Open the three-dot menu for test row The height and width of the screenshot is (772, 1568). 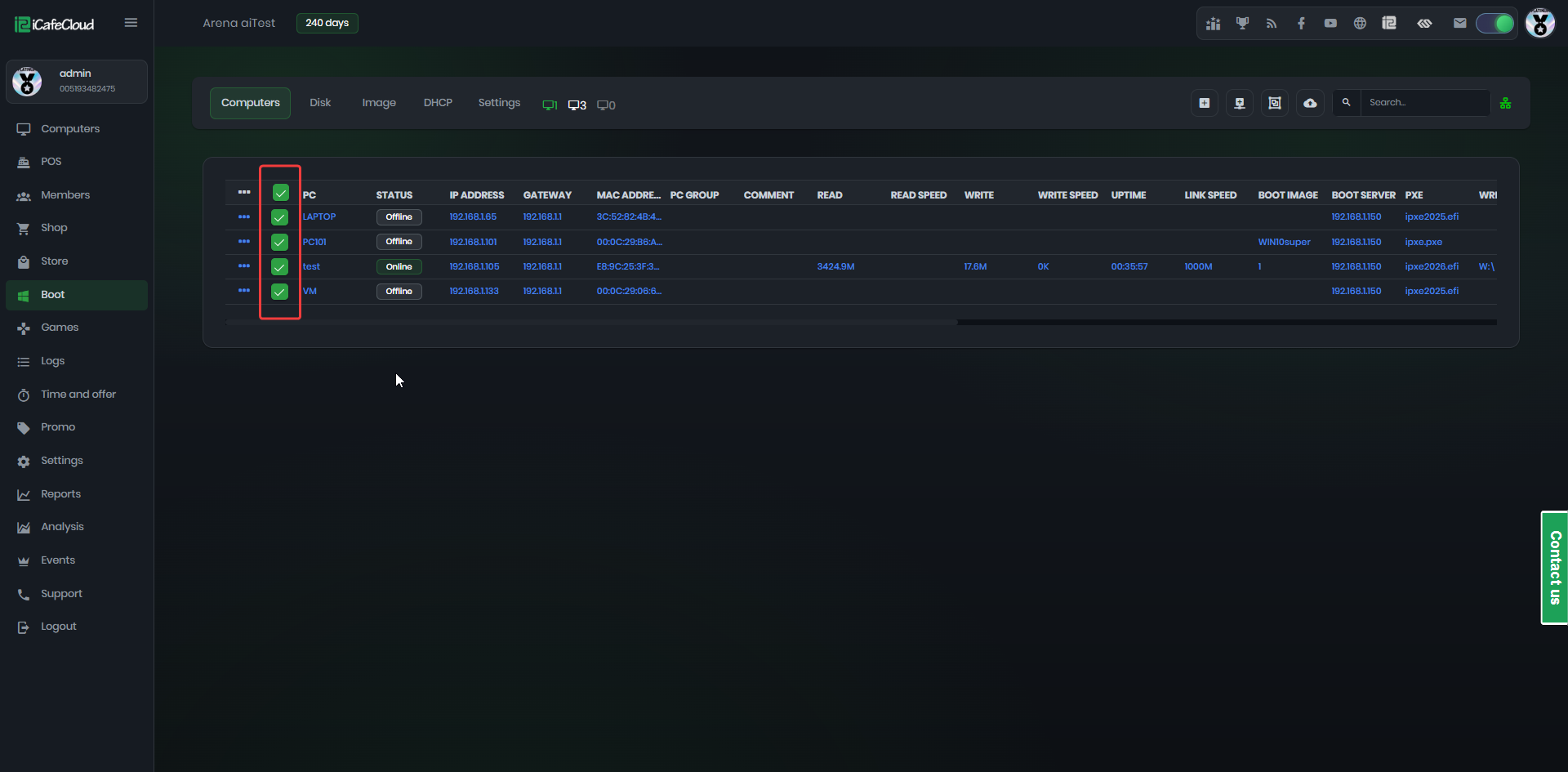243,266
